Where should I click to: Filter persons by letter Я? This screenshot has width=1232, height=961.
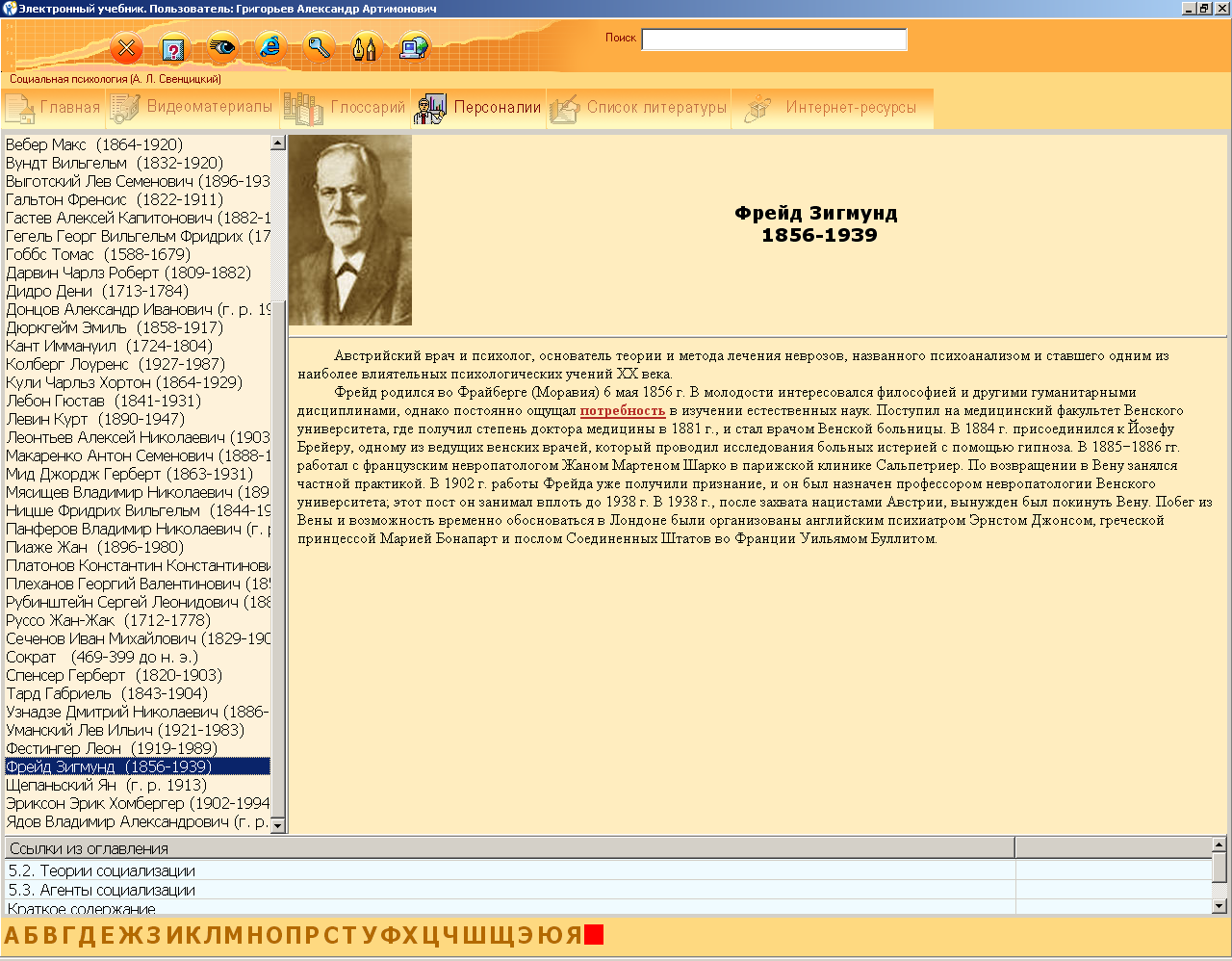pos(574,935)
